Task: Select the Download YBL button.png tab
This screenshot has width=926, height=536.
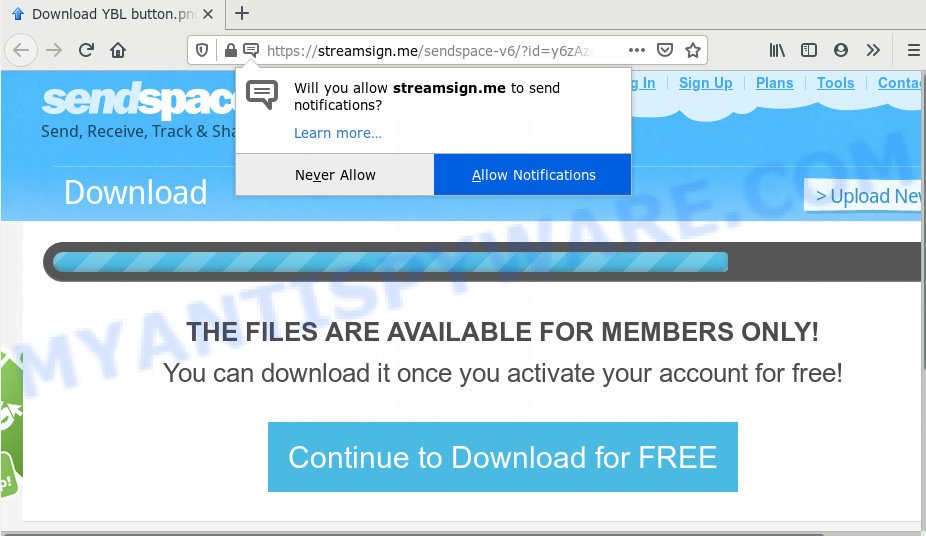Action: tap(113, 14)
